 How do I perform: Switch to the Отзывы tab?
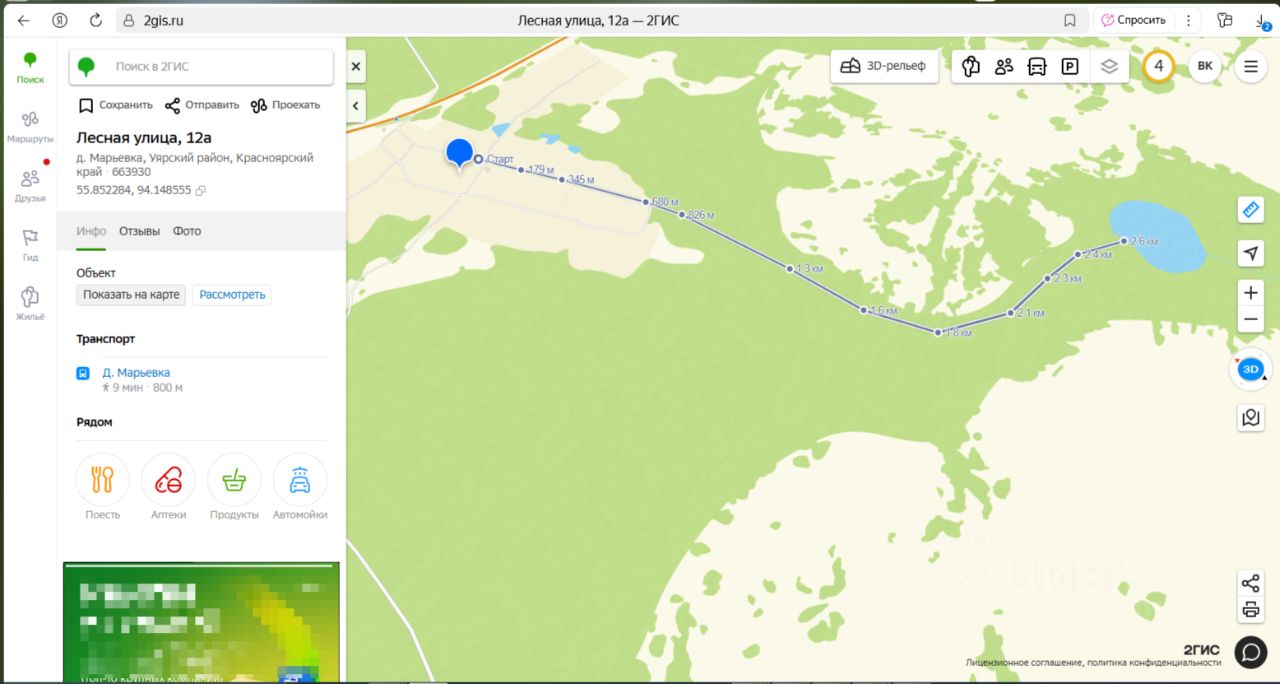coord(139,231)
